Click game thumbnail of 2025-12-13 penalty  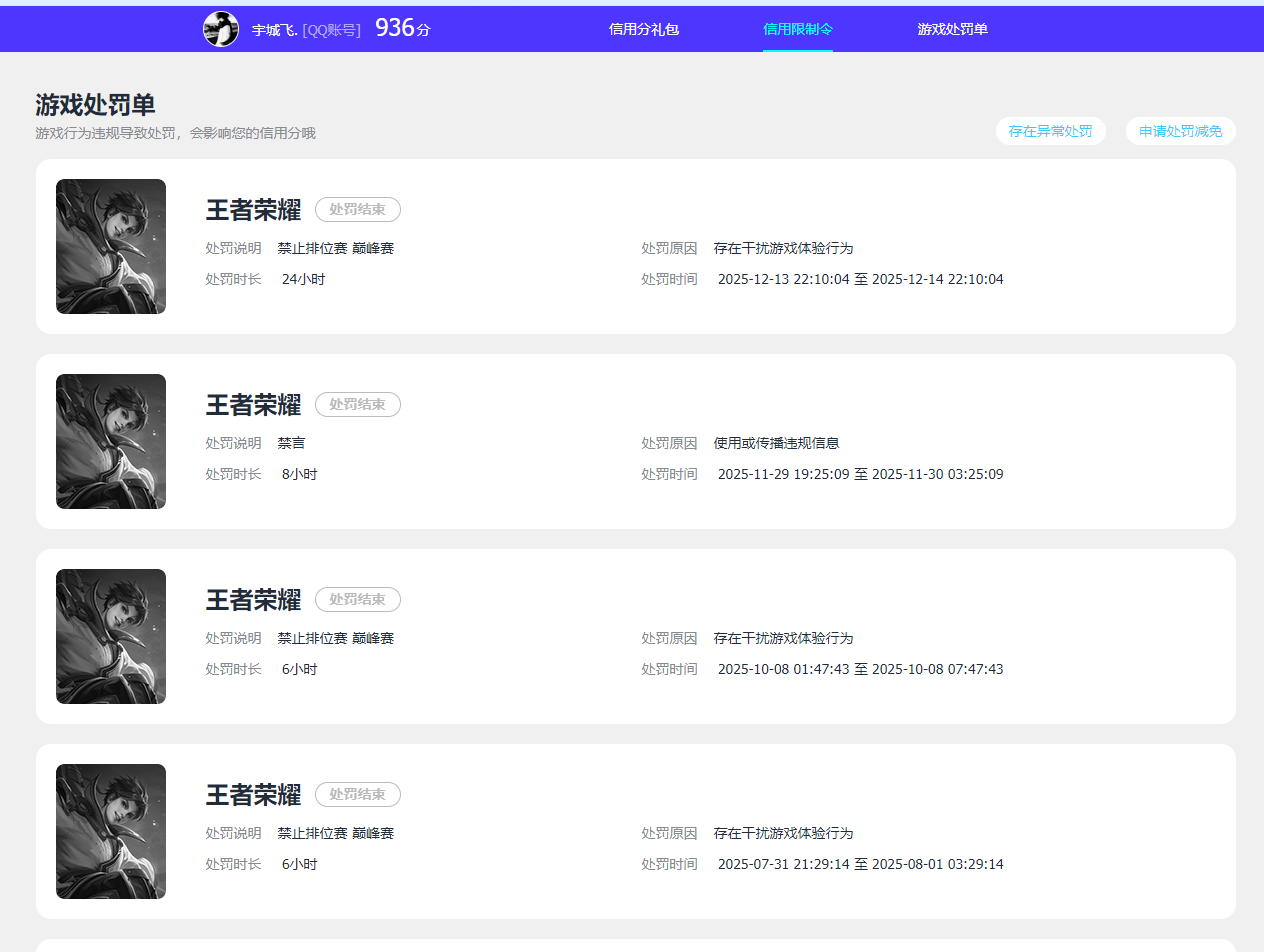coord(111,247)
